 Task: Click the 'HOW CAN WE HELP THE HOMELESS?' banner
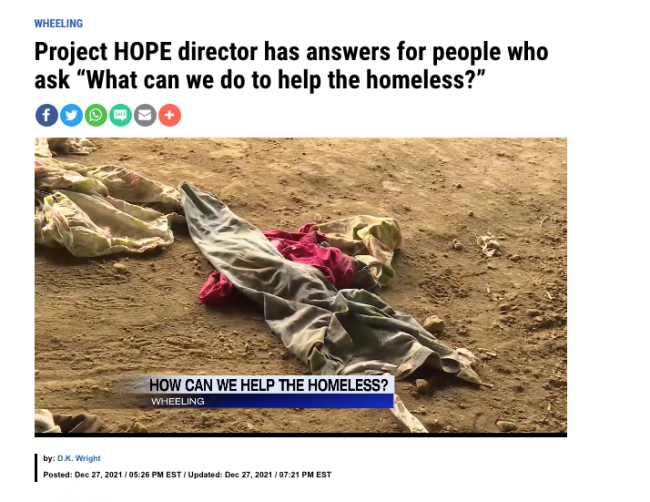269,385
